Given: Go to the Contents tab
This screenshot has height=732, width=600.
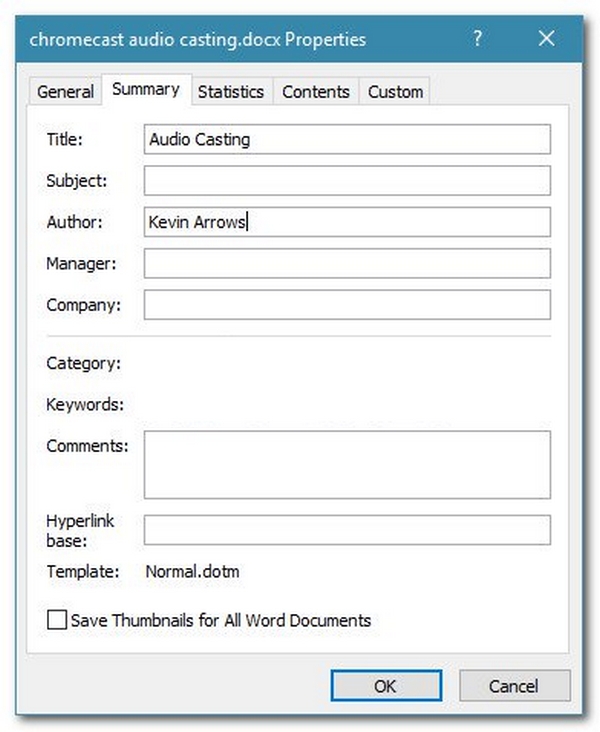Looking at the screenshot, I should coord(315,91).
